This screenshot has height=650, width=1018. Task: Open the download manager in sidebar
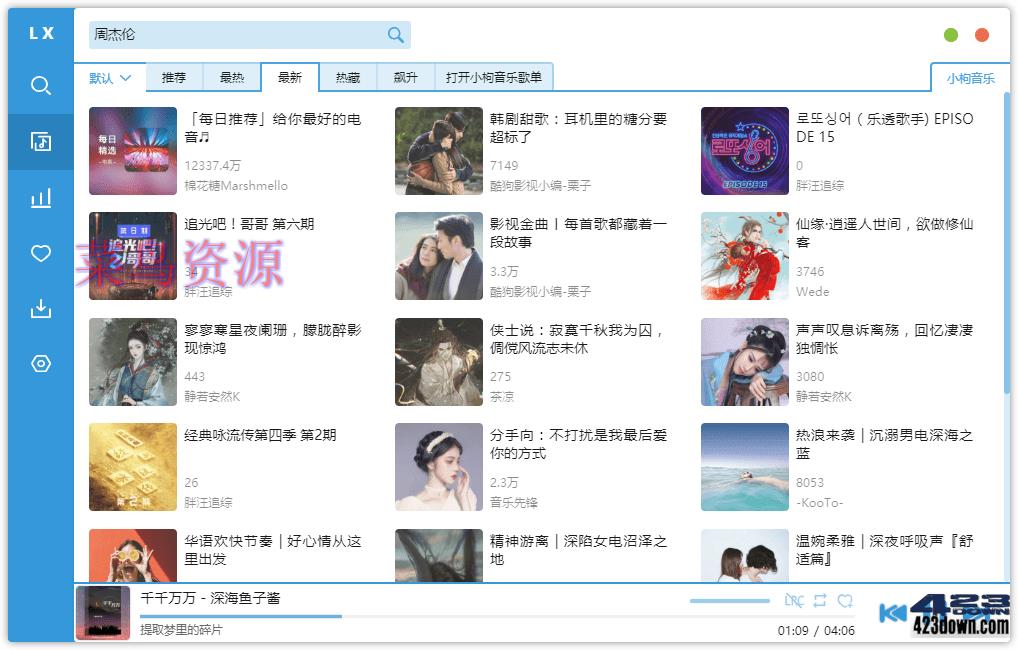click(x=40, y=308)
